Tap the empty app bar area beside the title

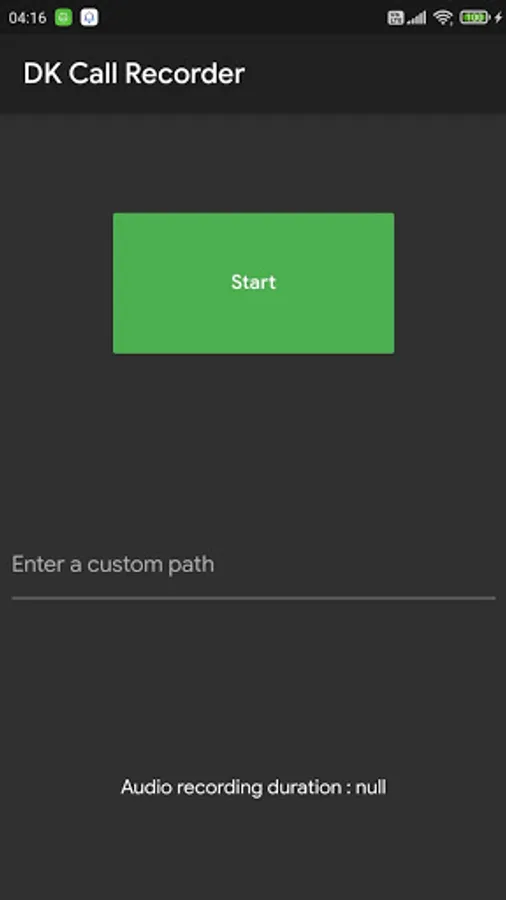tap(373, 74)
